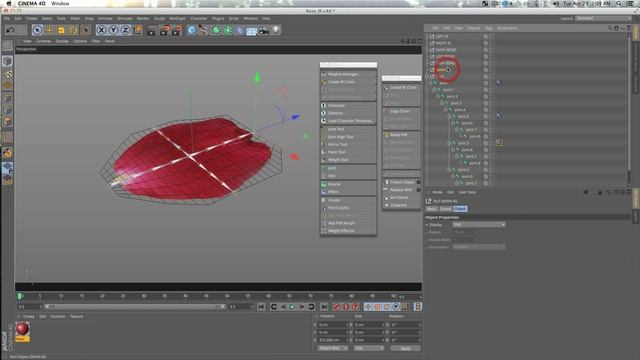The height and width of the screenshot is (360, 640).
Task: Click the green NURBS generator icon
Action: click(216, 30)
